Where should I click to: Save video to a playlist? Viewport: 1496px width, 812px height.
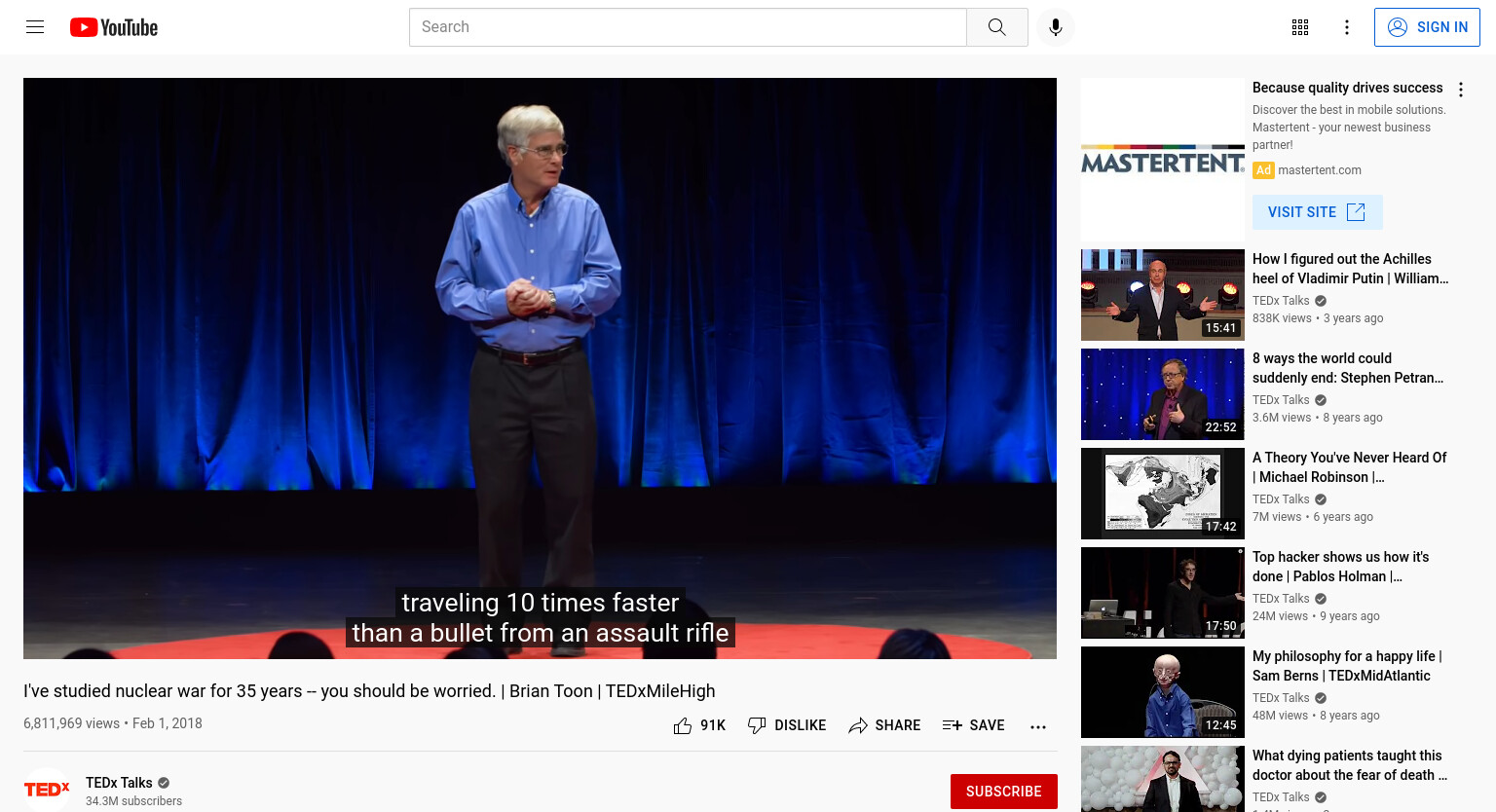[x=973, y=725]
